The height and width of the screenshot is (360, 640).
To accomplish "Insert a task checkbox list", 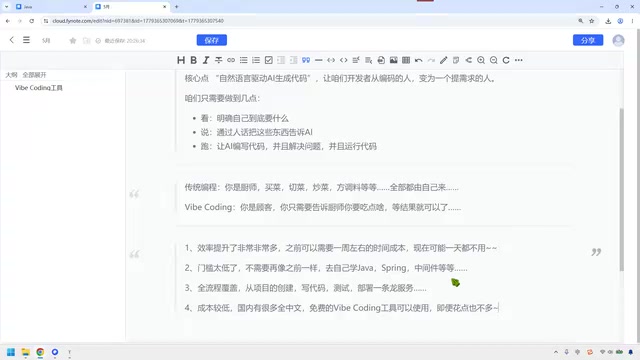I will [269, 60].
